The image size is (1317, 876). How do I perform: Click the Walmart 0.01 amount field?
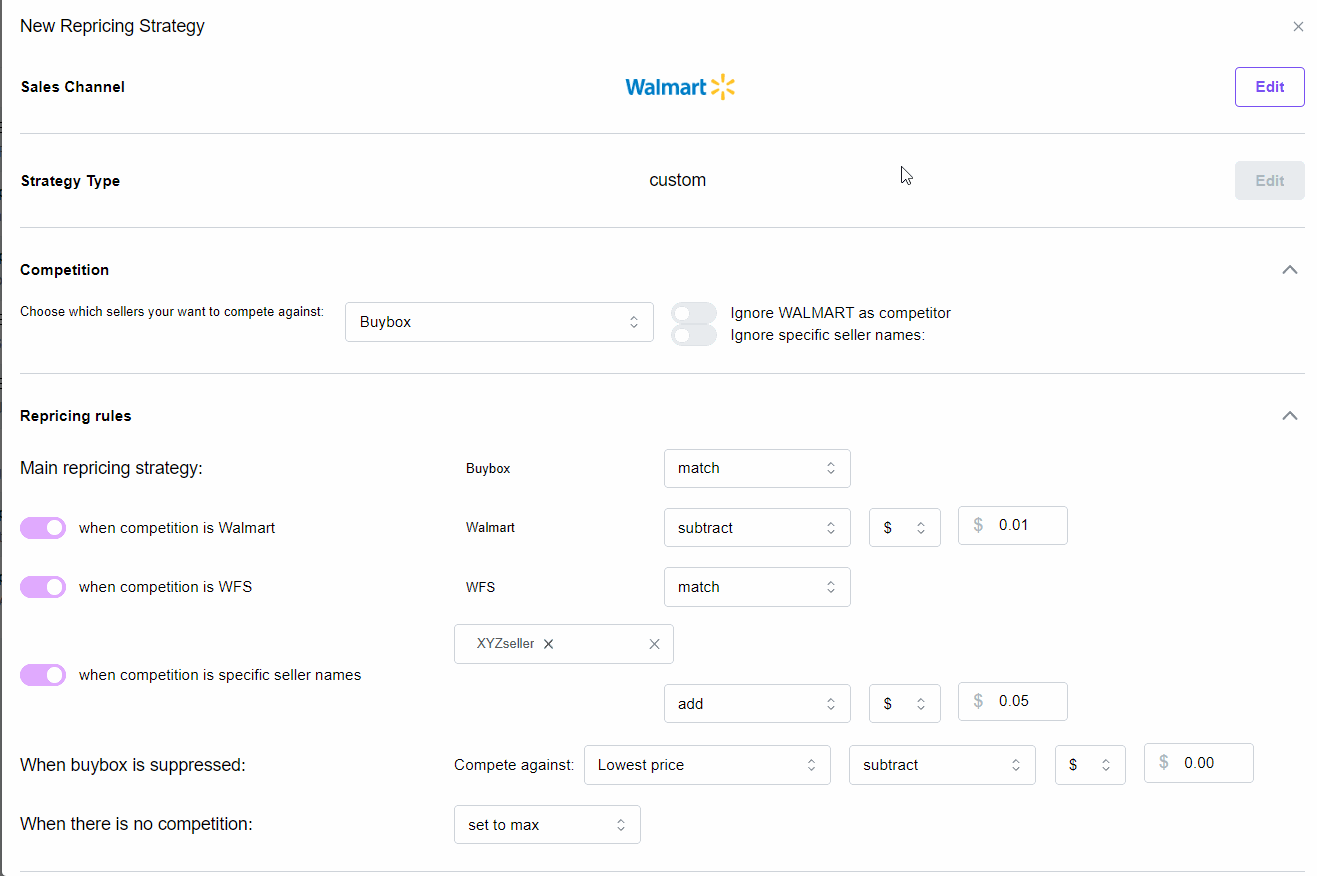1026,525
